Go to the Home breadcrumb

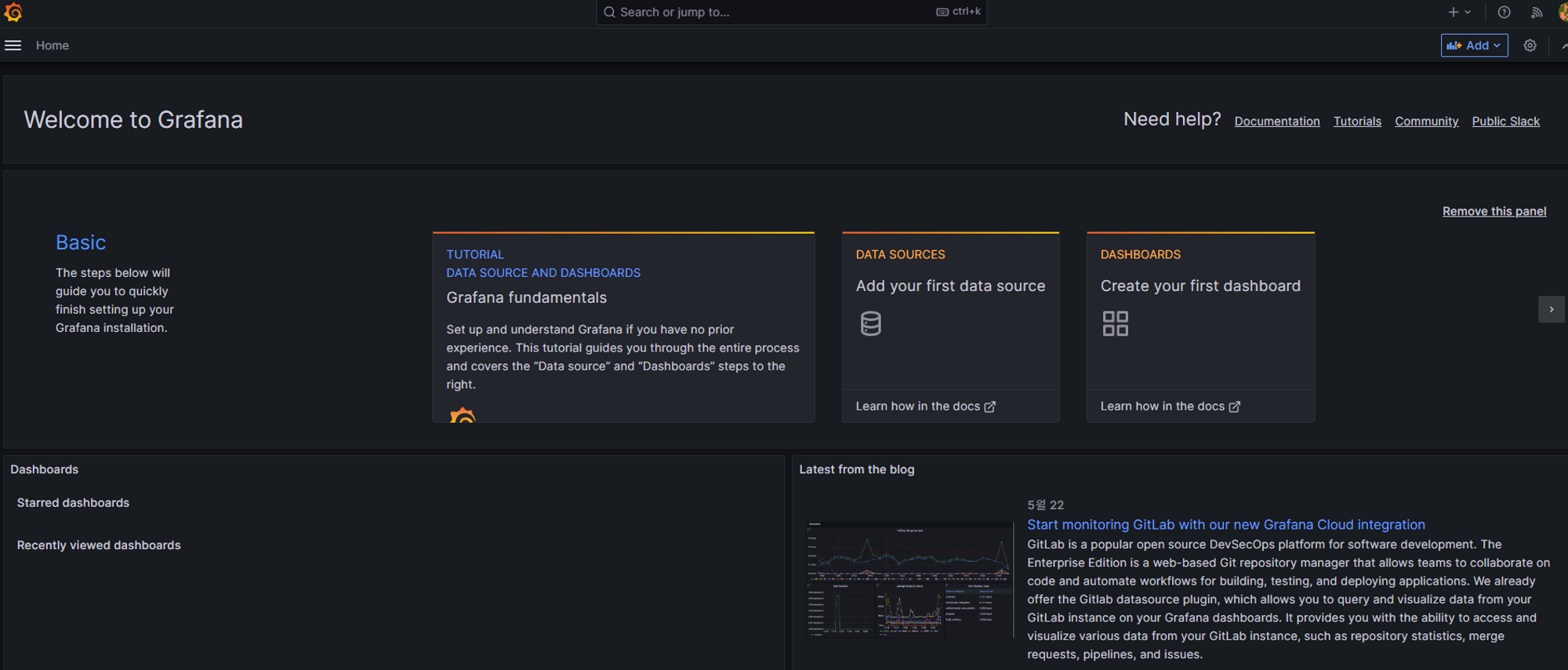(x=53, y=46)
